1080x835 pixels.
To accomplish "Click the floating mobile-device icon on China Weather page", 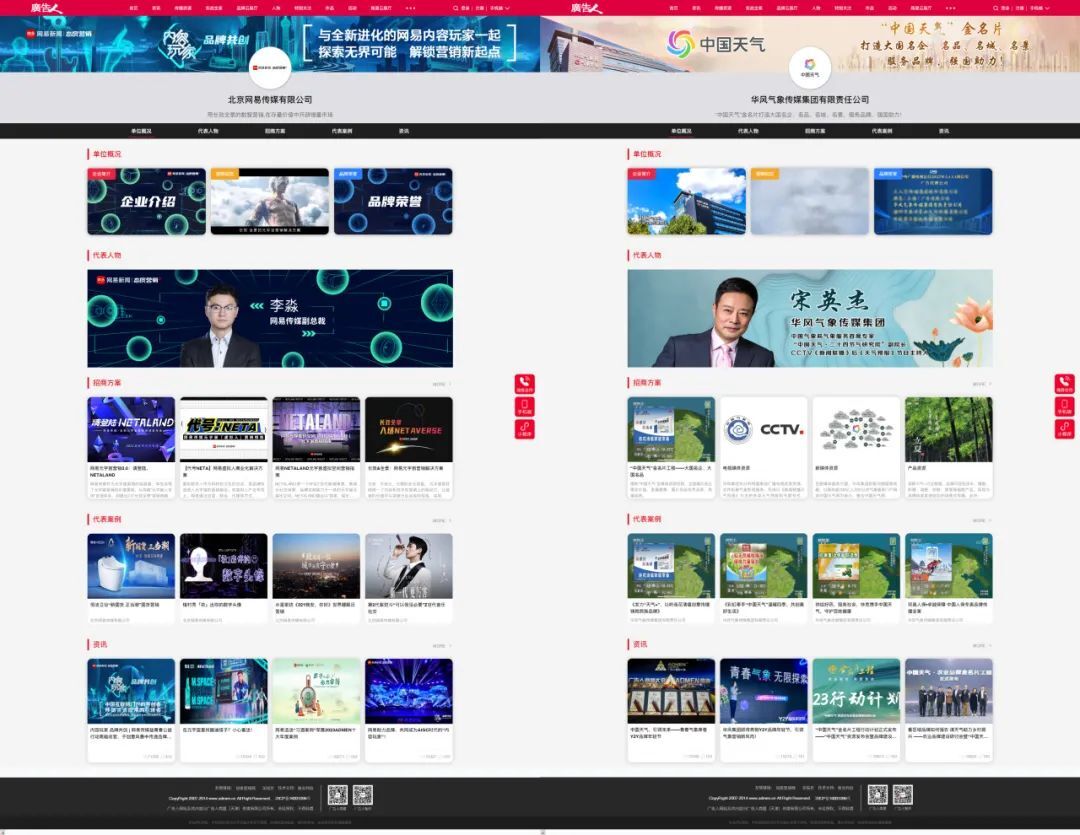I will [1064, 406].
